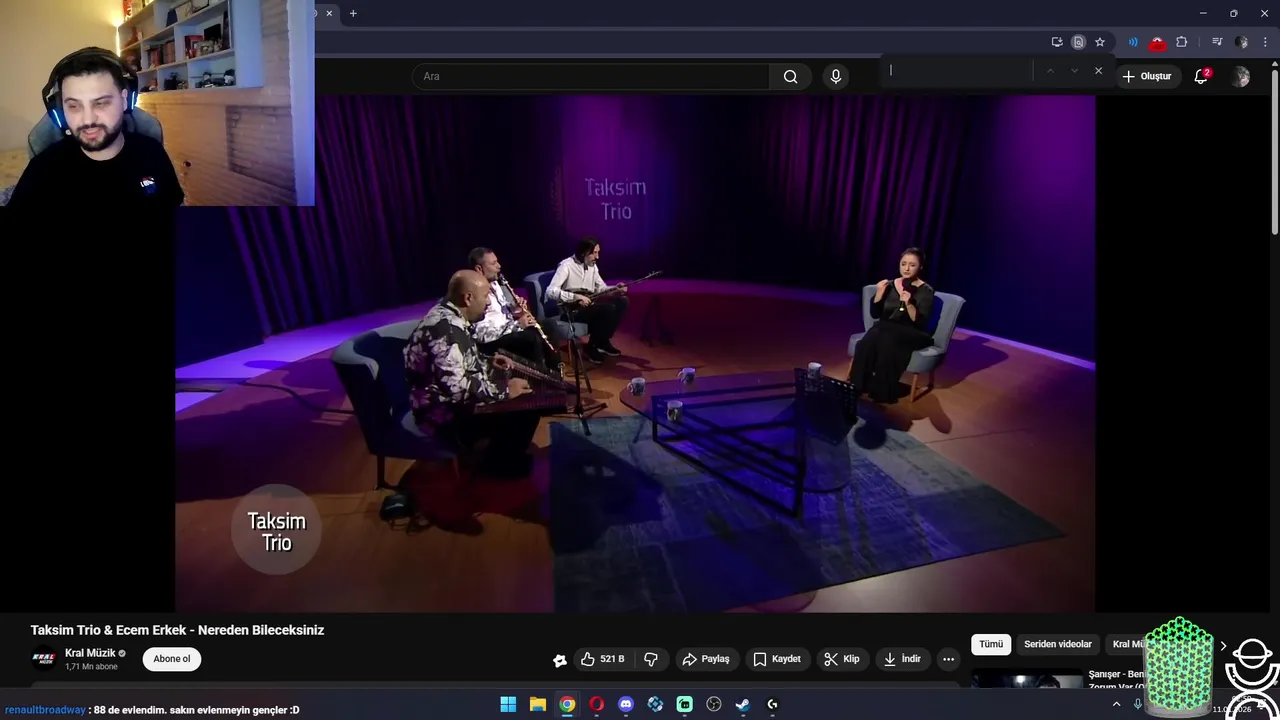
Task: Start voice search with microphone icon
Action: click(836, 77)
